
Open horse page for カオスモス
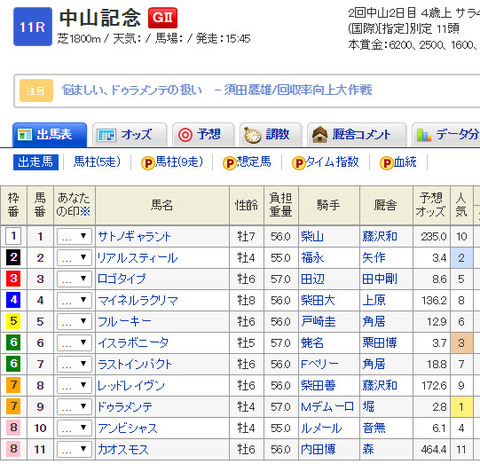tap(123, 450)
